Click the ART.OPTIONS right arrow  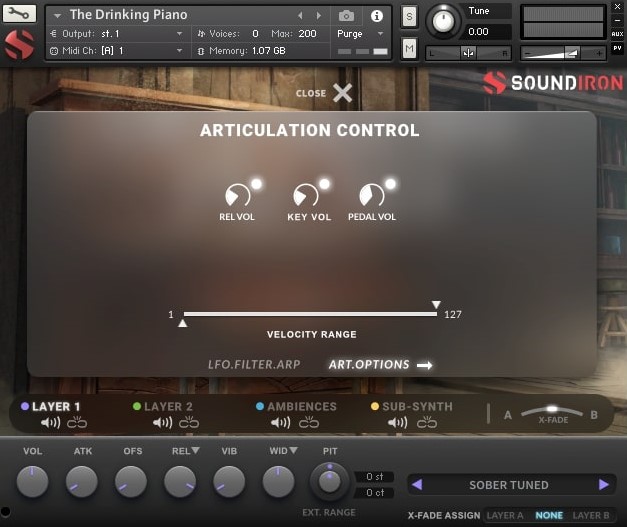[424, 365]
